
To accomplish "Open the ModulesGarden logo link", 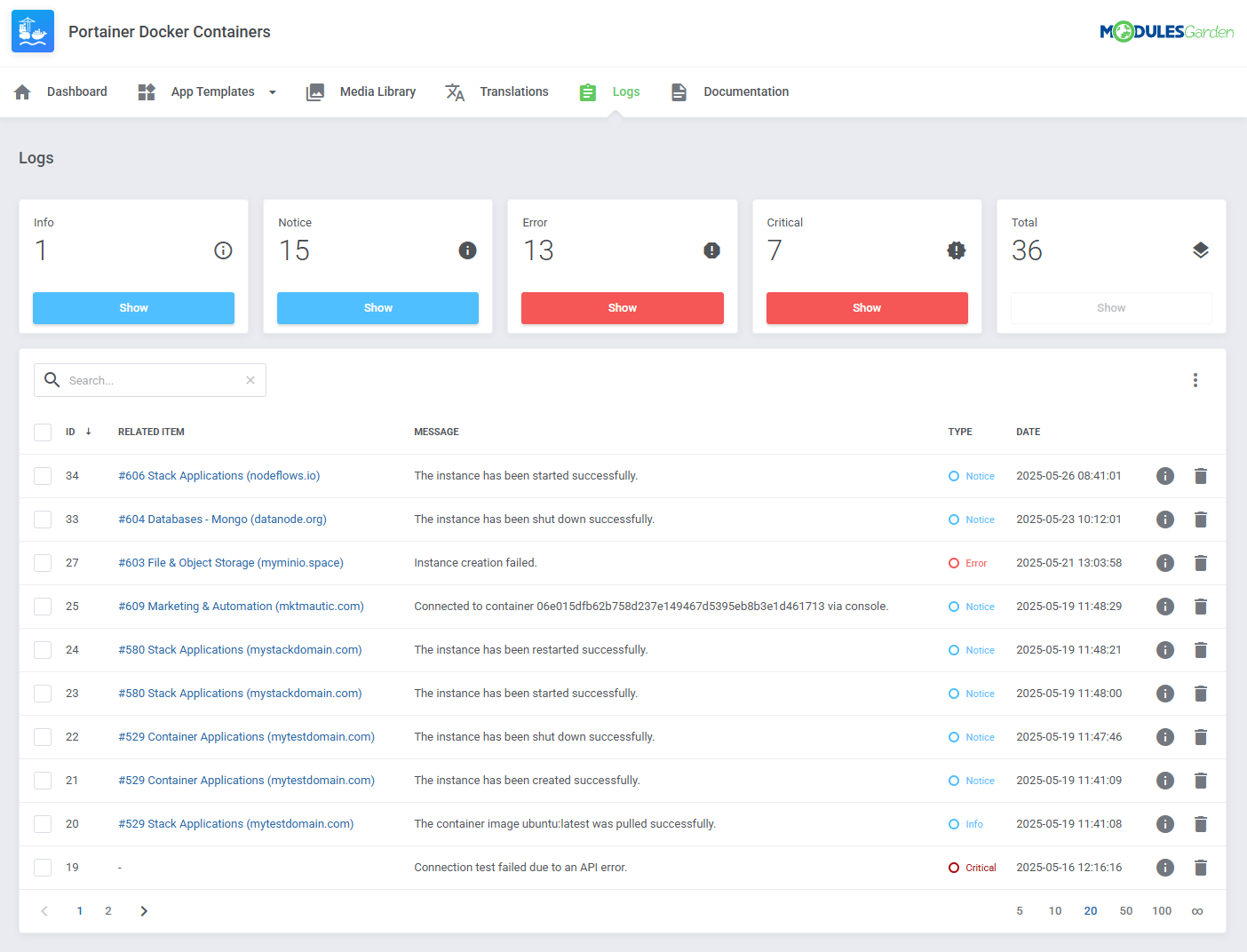I will coord(1166,32).
